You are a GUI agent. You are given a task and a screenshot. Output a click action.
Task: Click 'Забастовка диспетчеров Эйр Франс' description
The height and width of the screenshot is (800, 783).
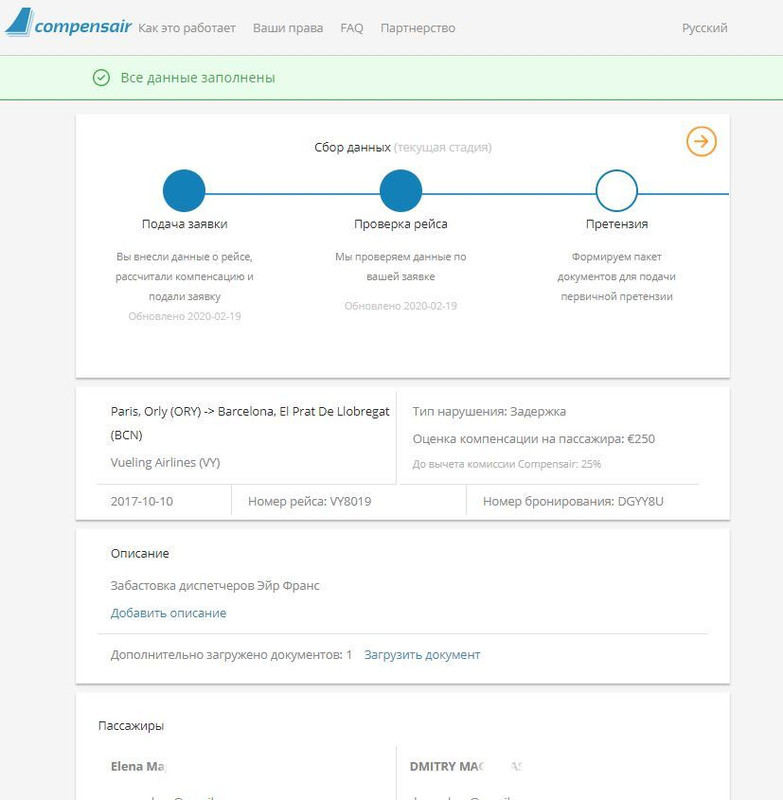(x=215, y=586)
